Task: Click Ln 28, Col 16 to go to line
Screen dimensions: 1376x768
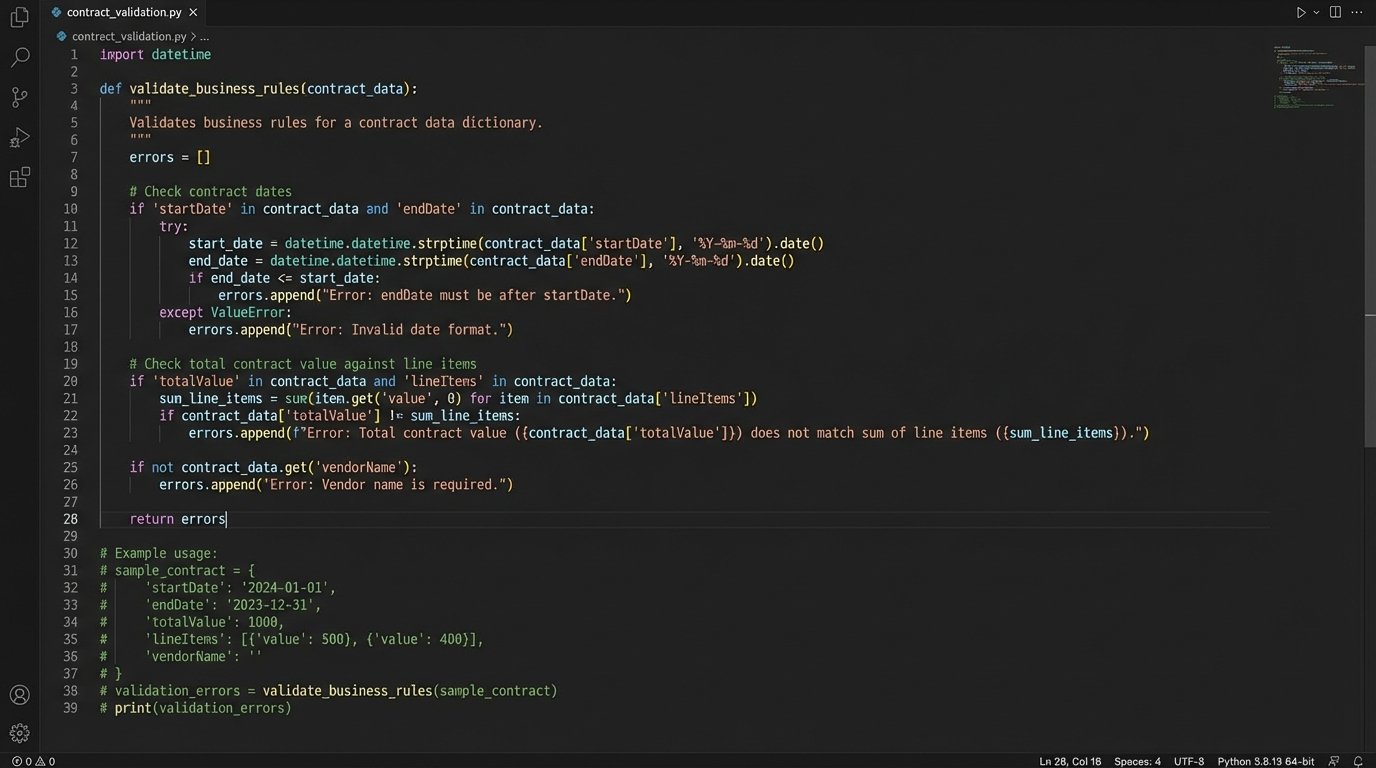Action: 1069,760
